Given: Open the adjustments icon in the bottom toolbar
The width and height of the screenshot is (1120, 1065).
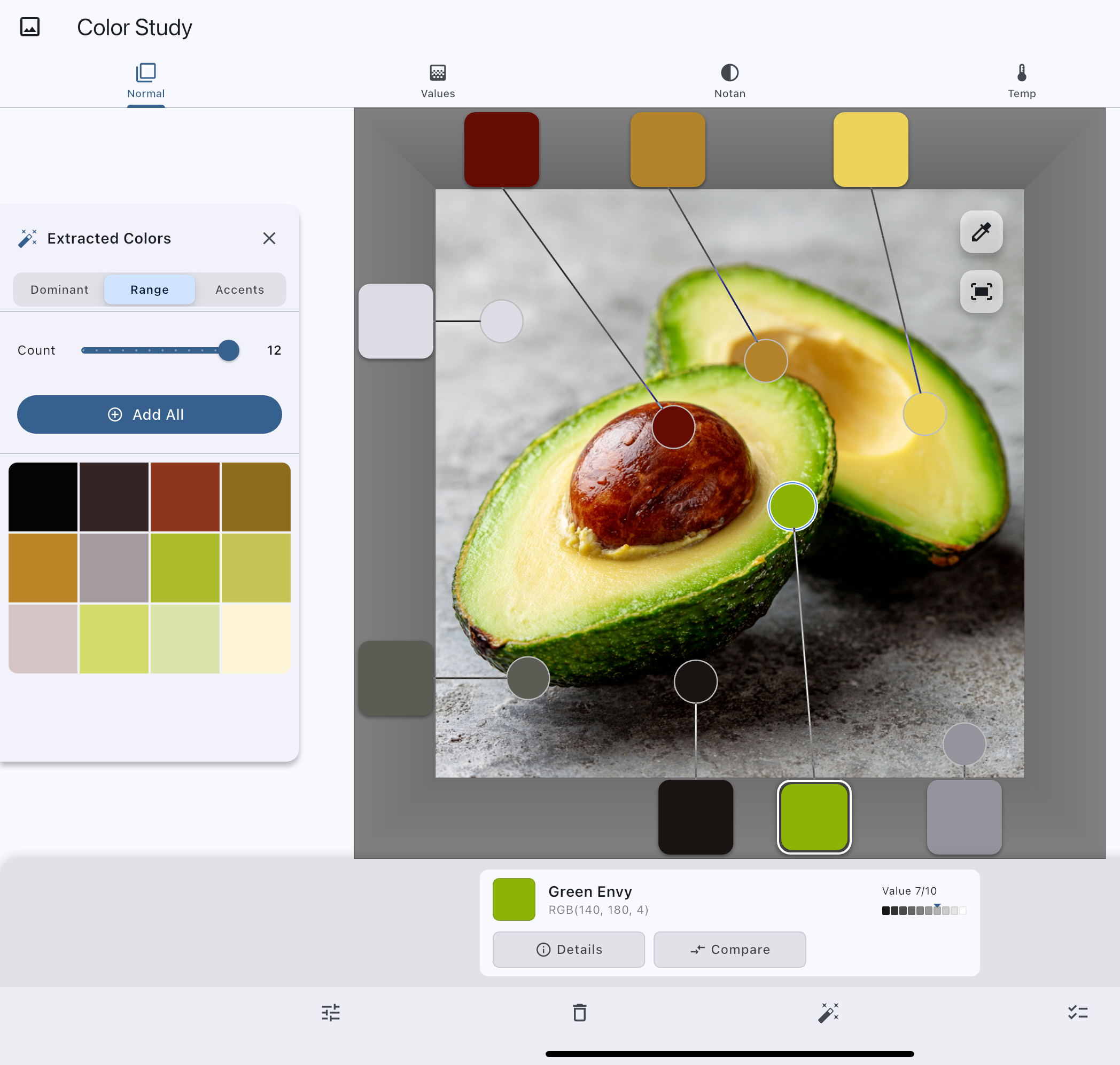Looking at the screenshot, I should [x=331, y=1013].
